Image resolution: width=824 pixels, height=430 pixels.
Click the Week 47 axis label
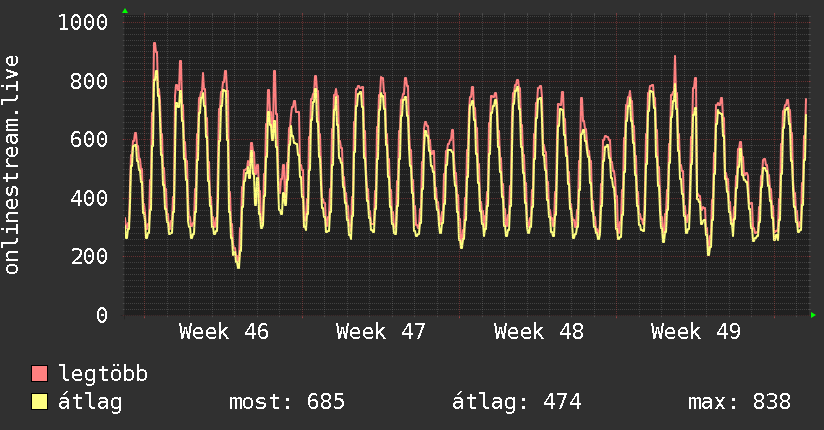381,332
